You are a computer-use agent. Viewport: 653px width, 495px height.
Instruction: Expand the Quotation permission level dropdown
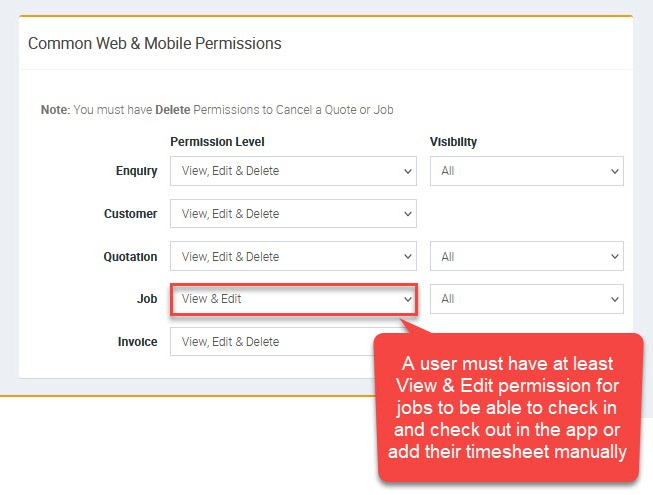(x=293, y=257)
